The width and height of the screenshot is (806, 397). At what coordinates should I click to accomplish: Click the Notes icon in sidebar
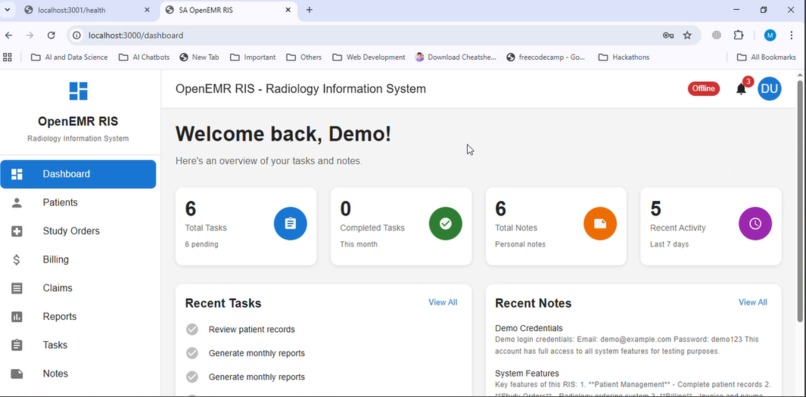[x=17, y=374]
